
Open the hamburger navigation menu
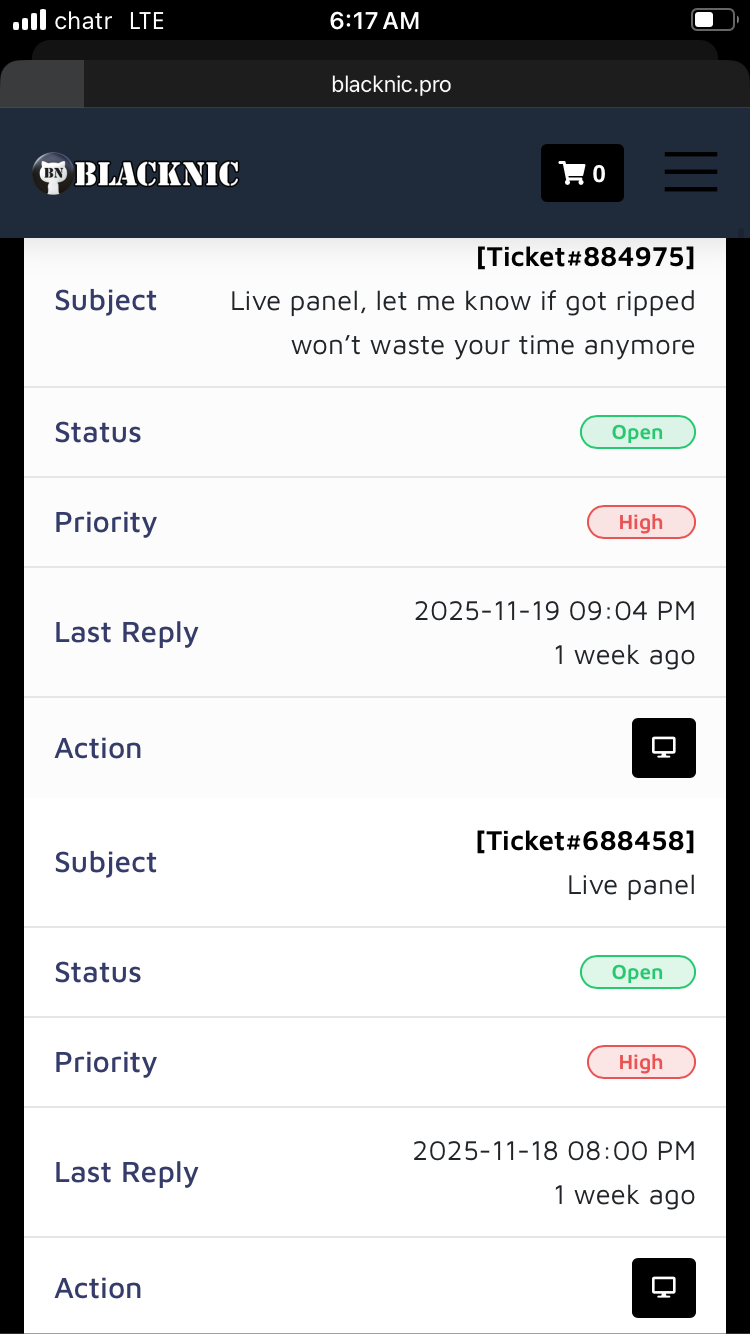[x=691, y=172]
